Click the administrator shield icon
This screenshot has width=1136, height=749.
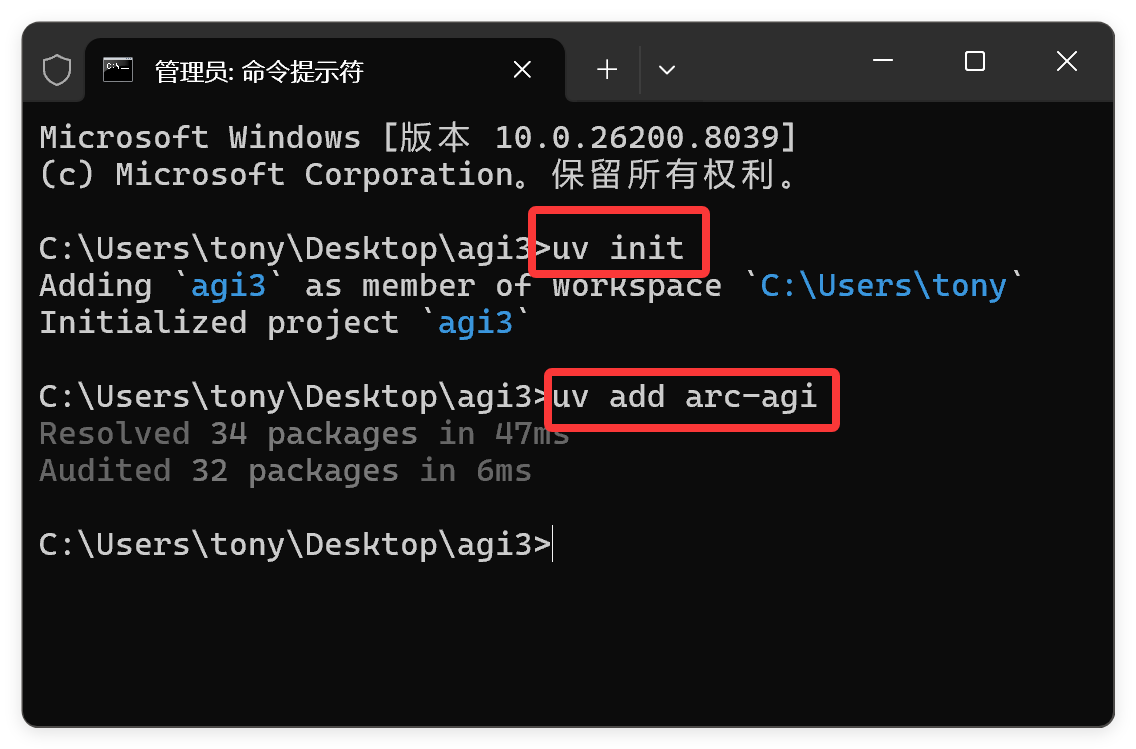pos(57,70)
